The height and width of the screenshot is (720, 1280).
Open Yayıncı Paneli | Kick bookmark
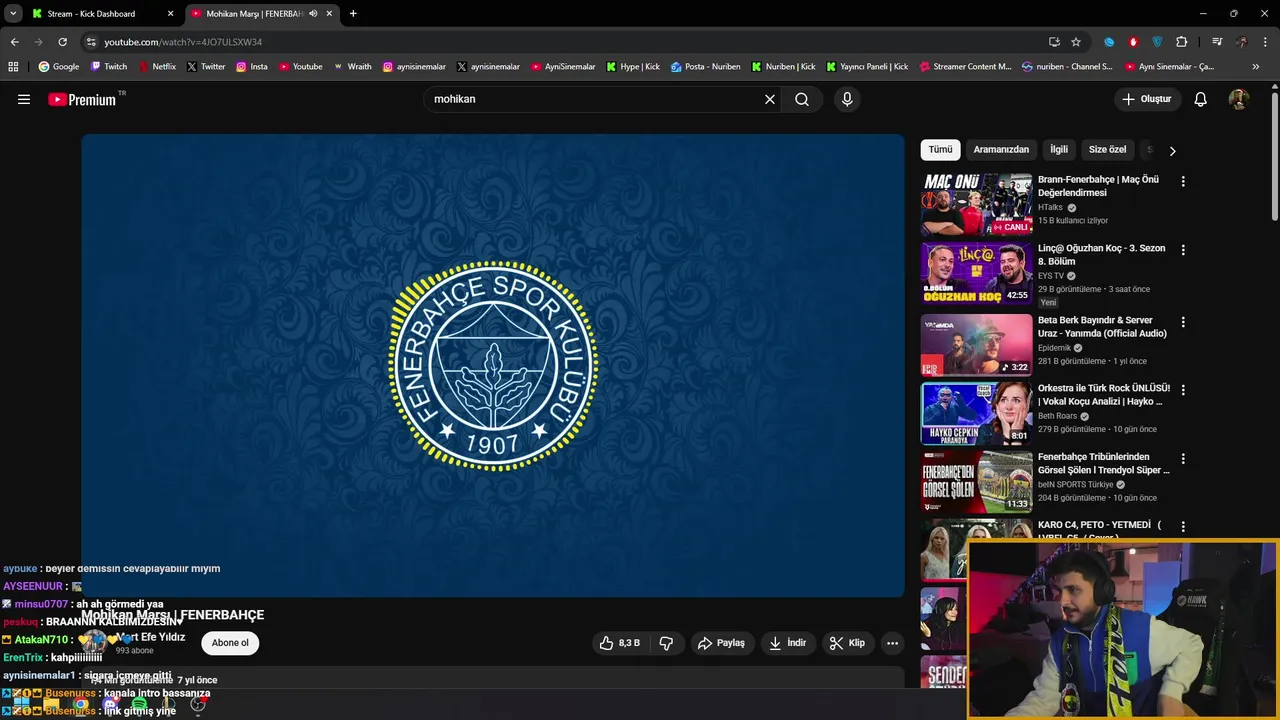coord(868,67)
